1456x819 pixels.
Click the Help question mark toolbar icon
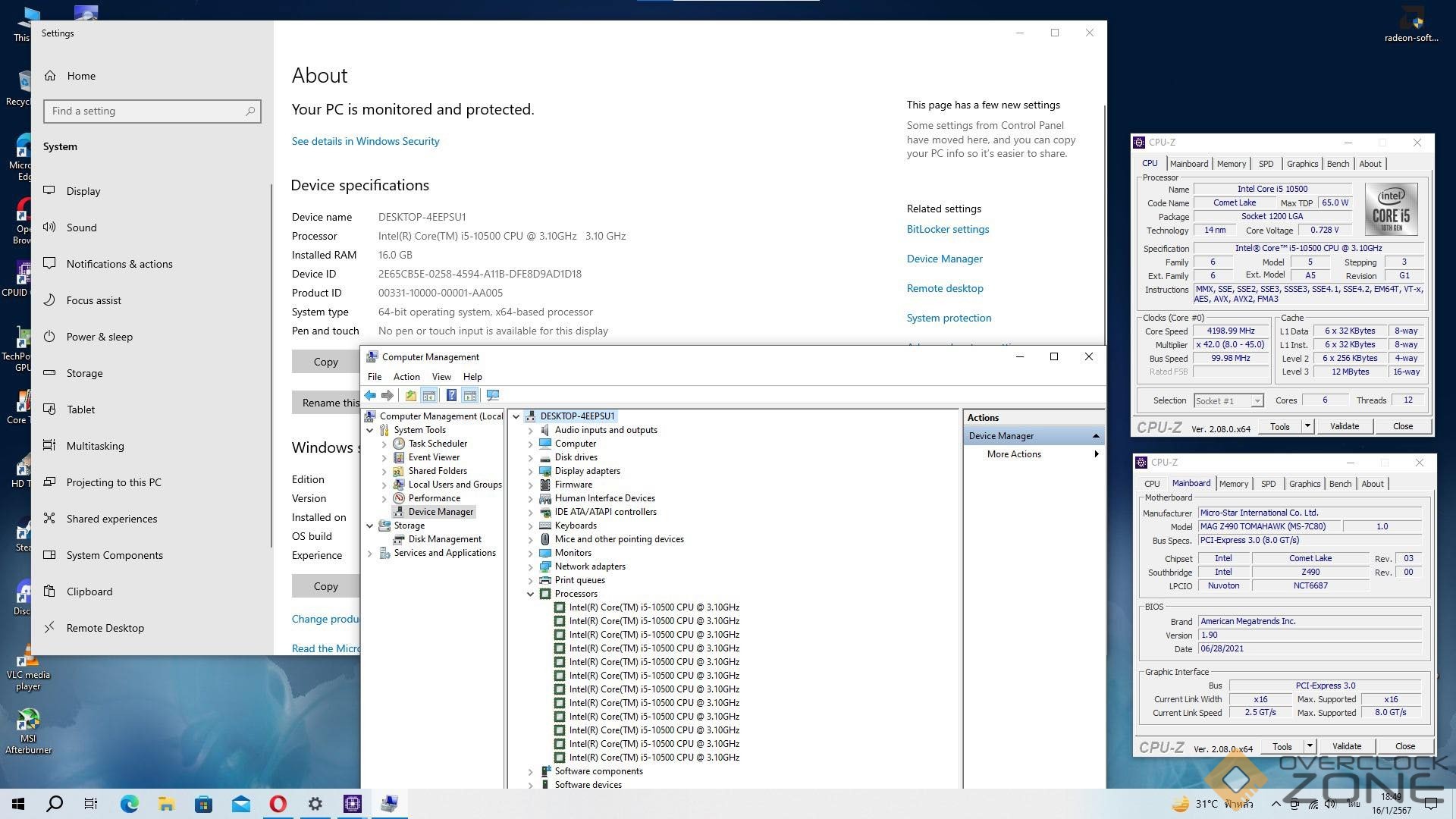coord(451,395)
